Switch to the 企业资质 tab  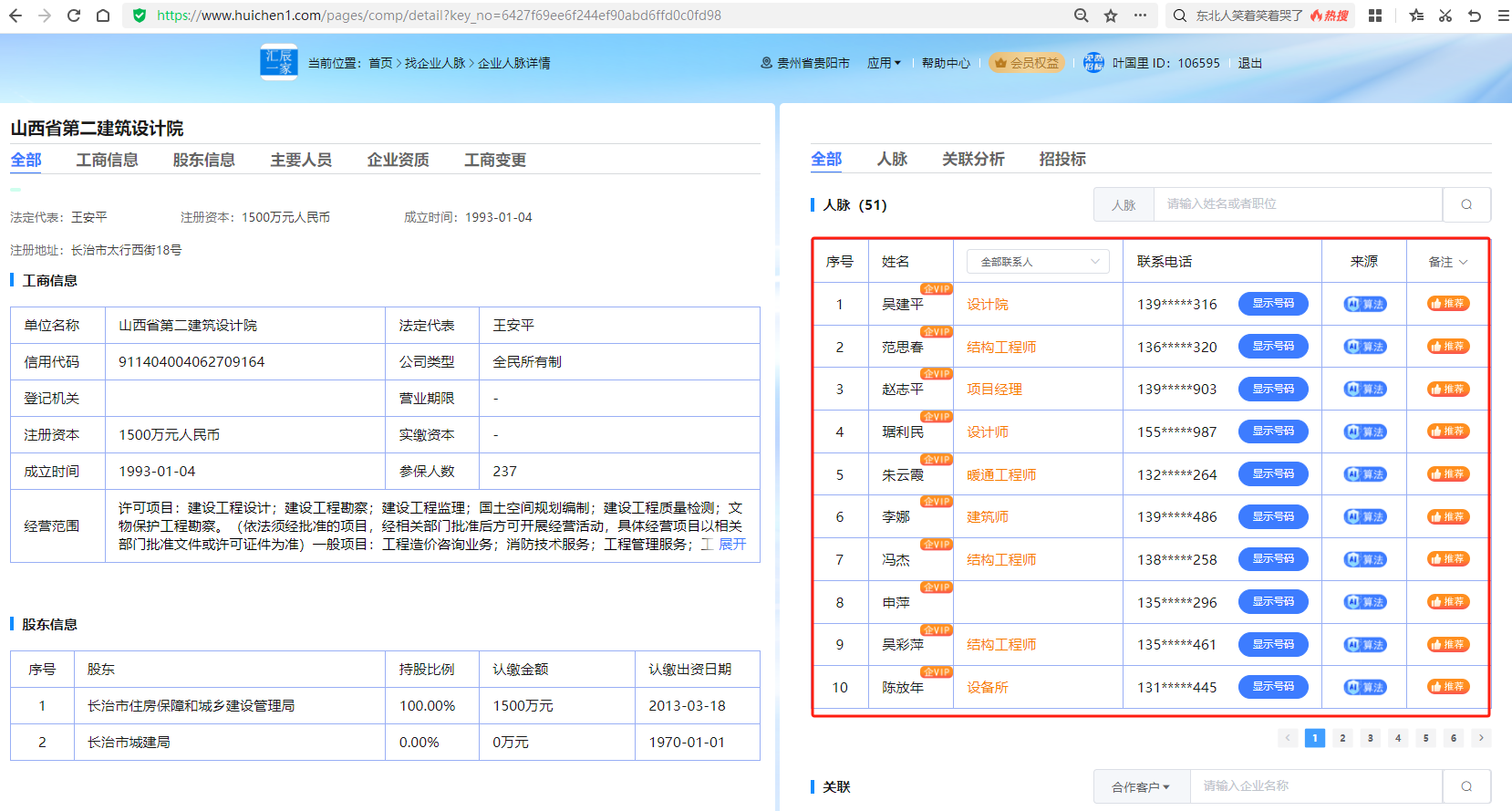tap(398, 160)
